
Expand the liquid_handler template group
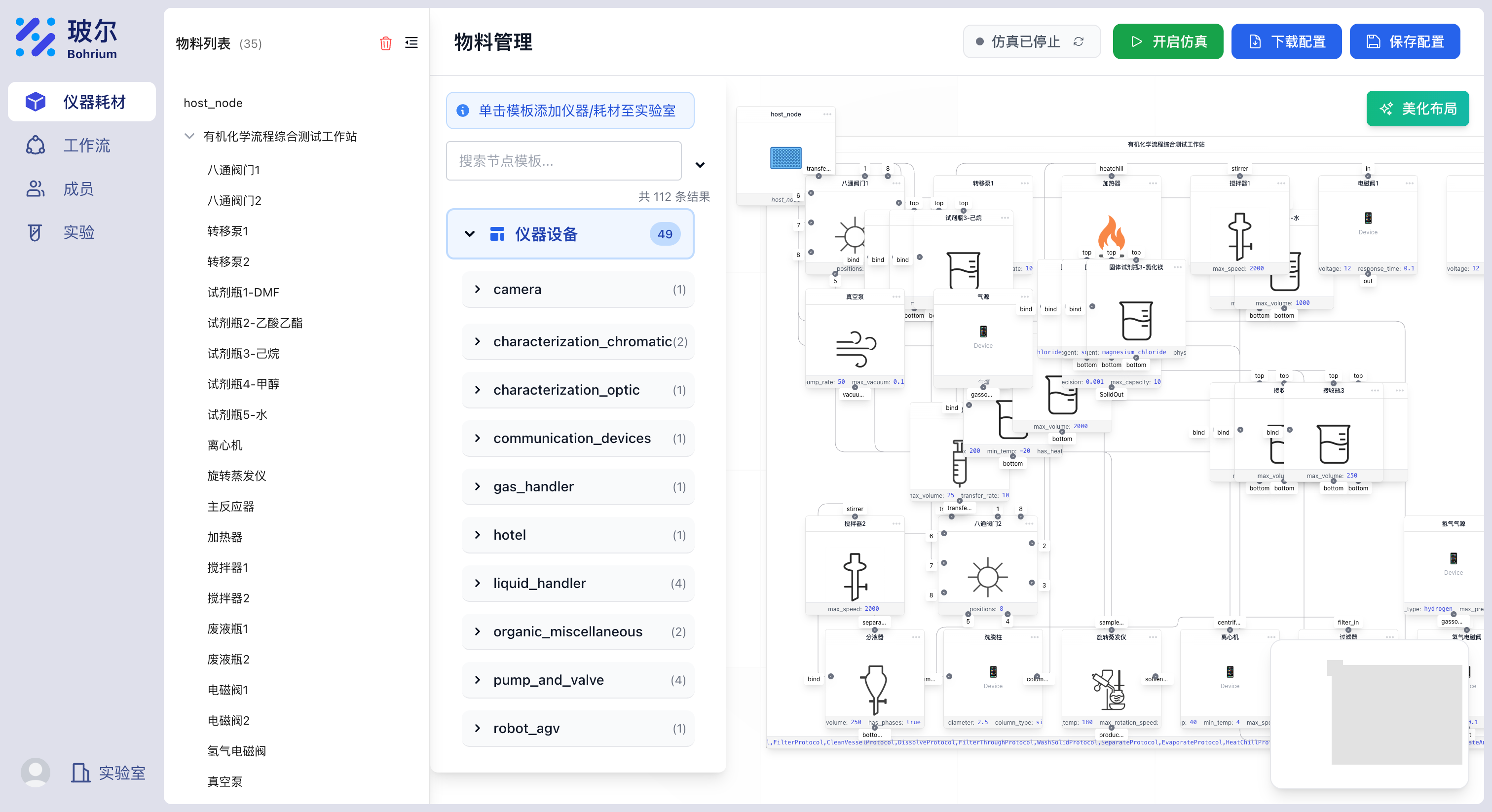(478, 583)
